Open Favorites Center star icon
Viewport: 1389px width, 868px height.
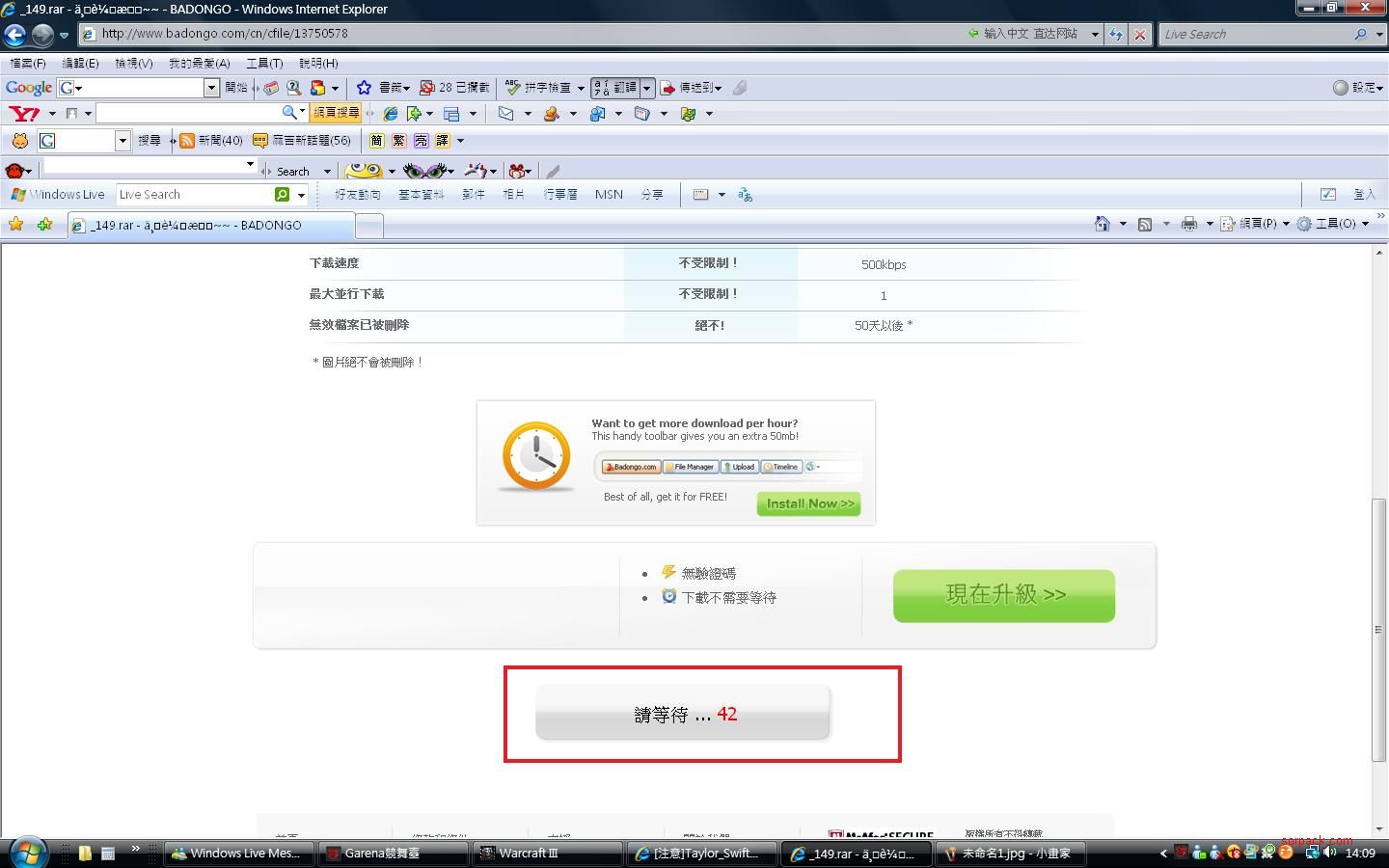coord(15,225)
